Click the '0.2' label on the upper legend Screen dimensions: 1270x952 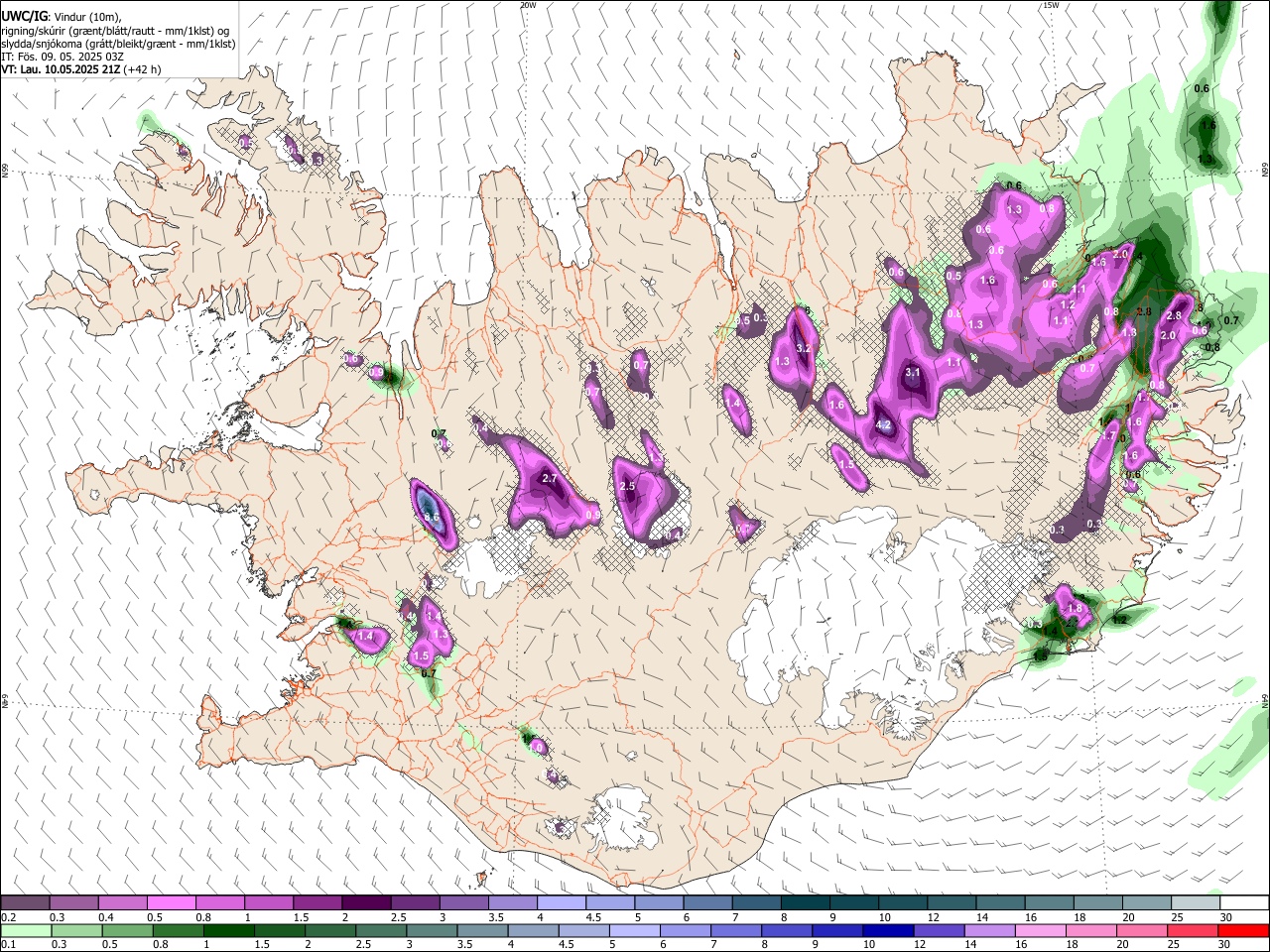tap(8, 918)
